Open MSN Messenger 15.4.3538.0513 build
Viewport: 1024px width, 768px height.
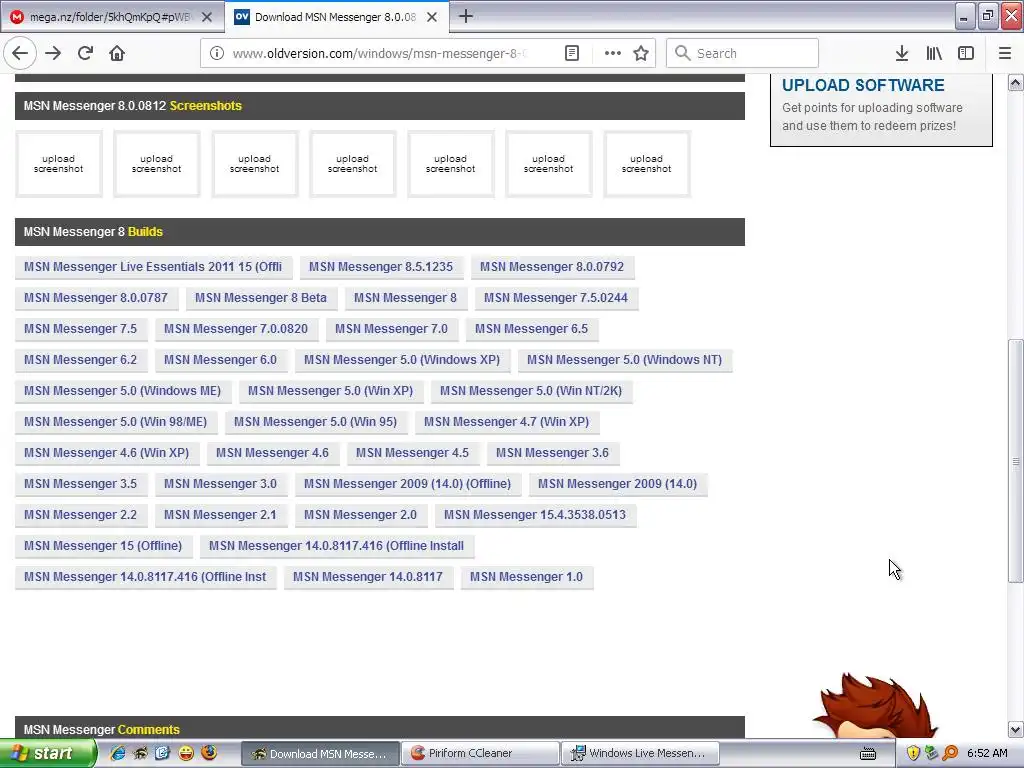[535, 515]
